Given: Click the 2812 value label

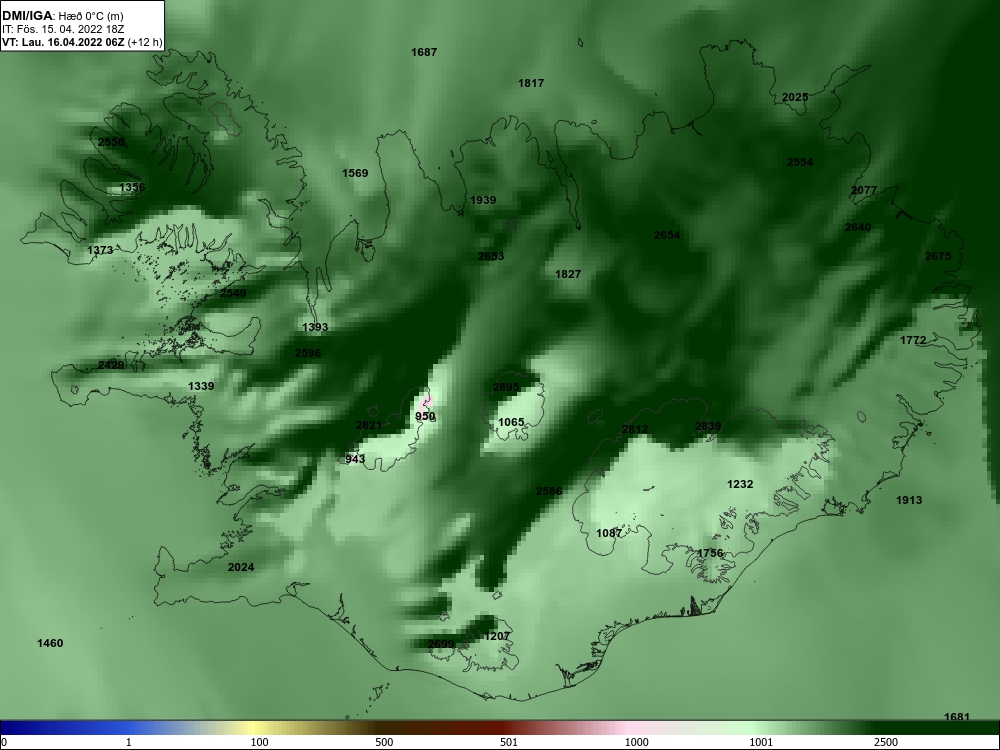Looking at the screenshot, I should click(635, 429).
